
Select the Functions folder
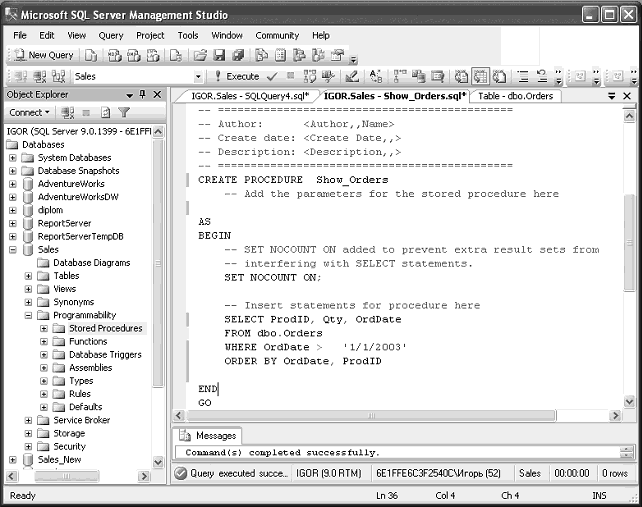click(88, 342)
